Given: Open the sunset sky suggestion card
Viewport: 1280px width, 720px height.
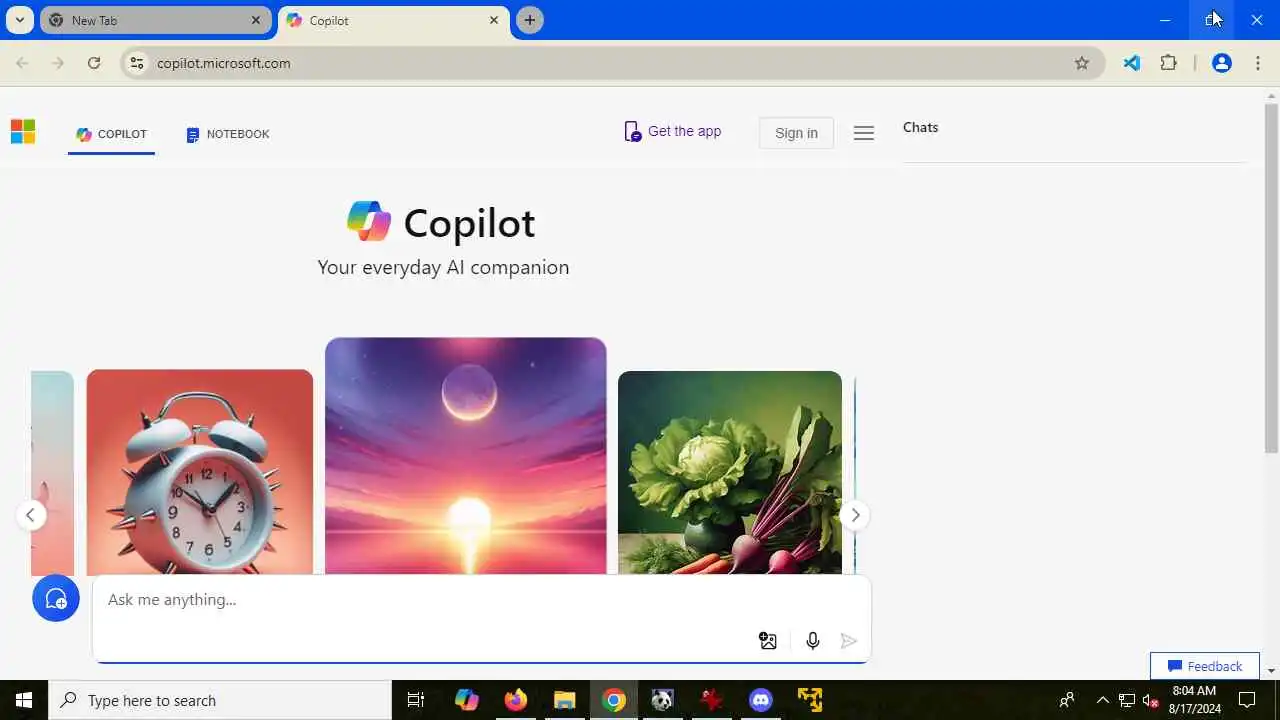Looking at the screenshot, I should coord(466,456).
